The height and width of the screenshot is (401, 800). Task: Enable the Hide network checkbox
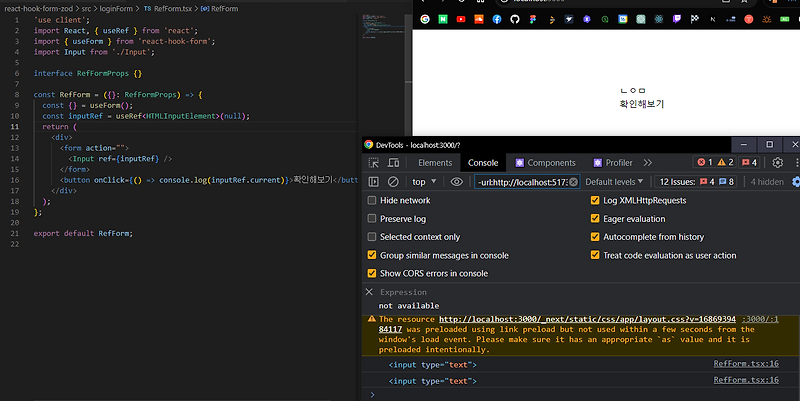[373, 201]
